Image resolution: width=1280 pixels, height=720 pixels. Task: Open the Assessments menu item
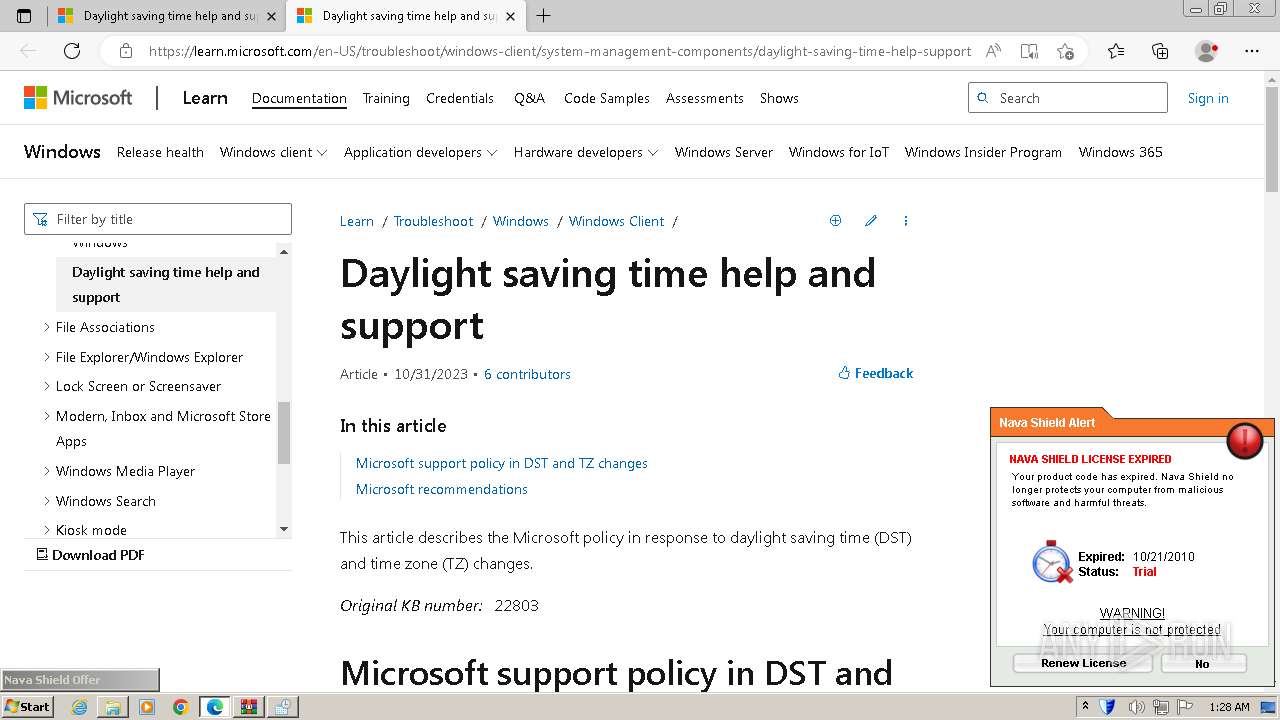coord(705,98)
